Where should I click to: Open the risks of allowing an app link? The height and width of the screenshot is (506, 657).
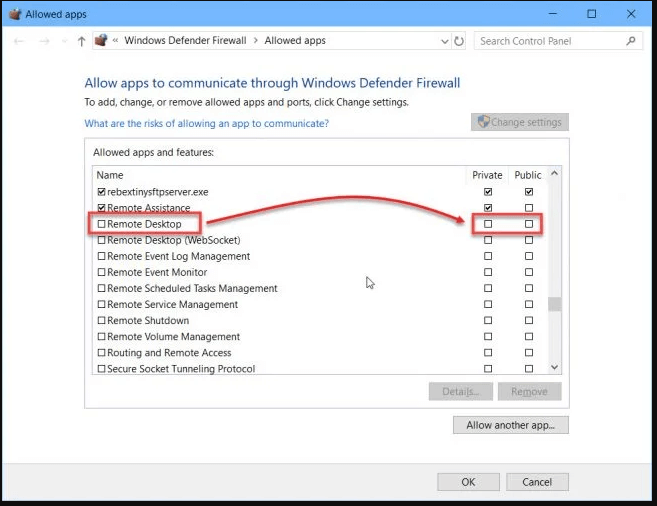[x=207, y=124]
